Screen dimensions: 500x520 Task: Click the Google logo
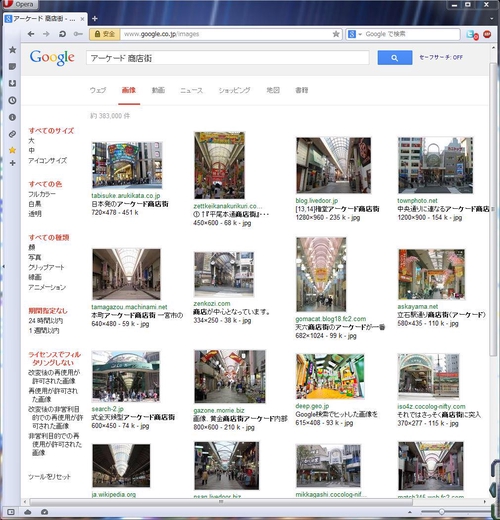[x=52, y=58]
